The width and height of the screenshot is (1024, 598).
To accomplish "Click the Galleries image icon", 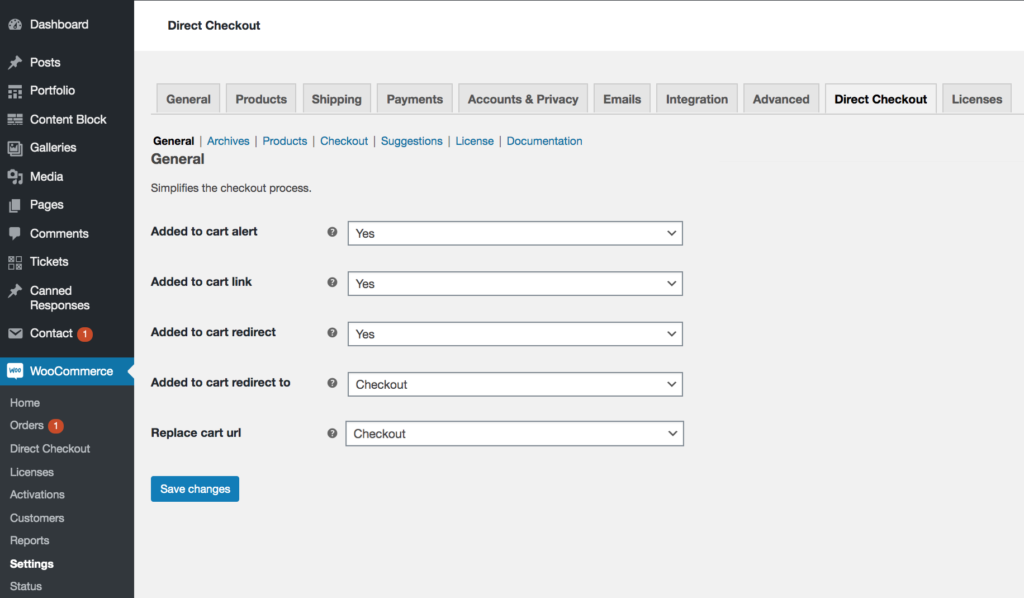I will click(15, 148).
